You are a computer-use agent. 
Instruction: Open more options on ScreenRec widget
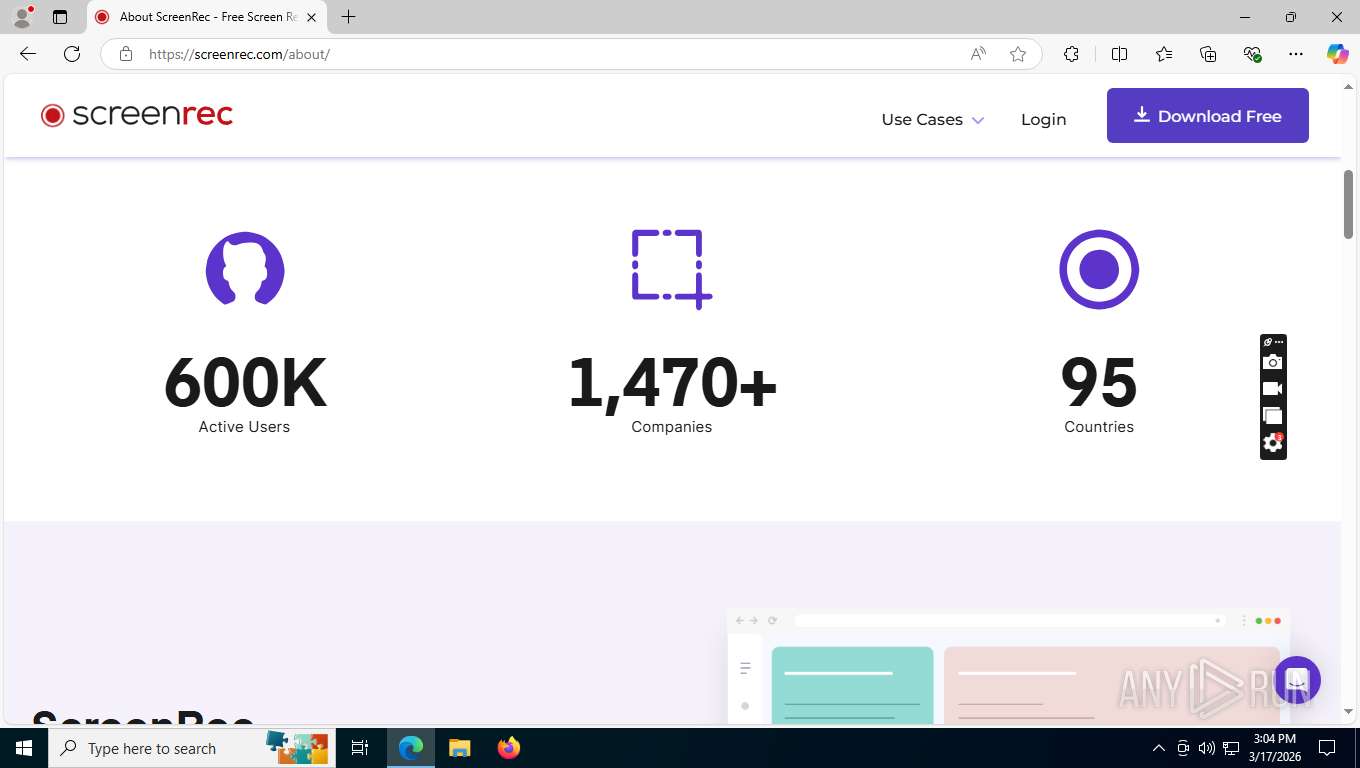tap(1278, 342)
